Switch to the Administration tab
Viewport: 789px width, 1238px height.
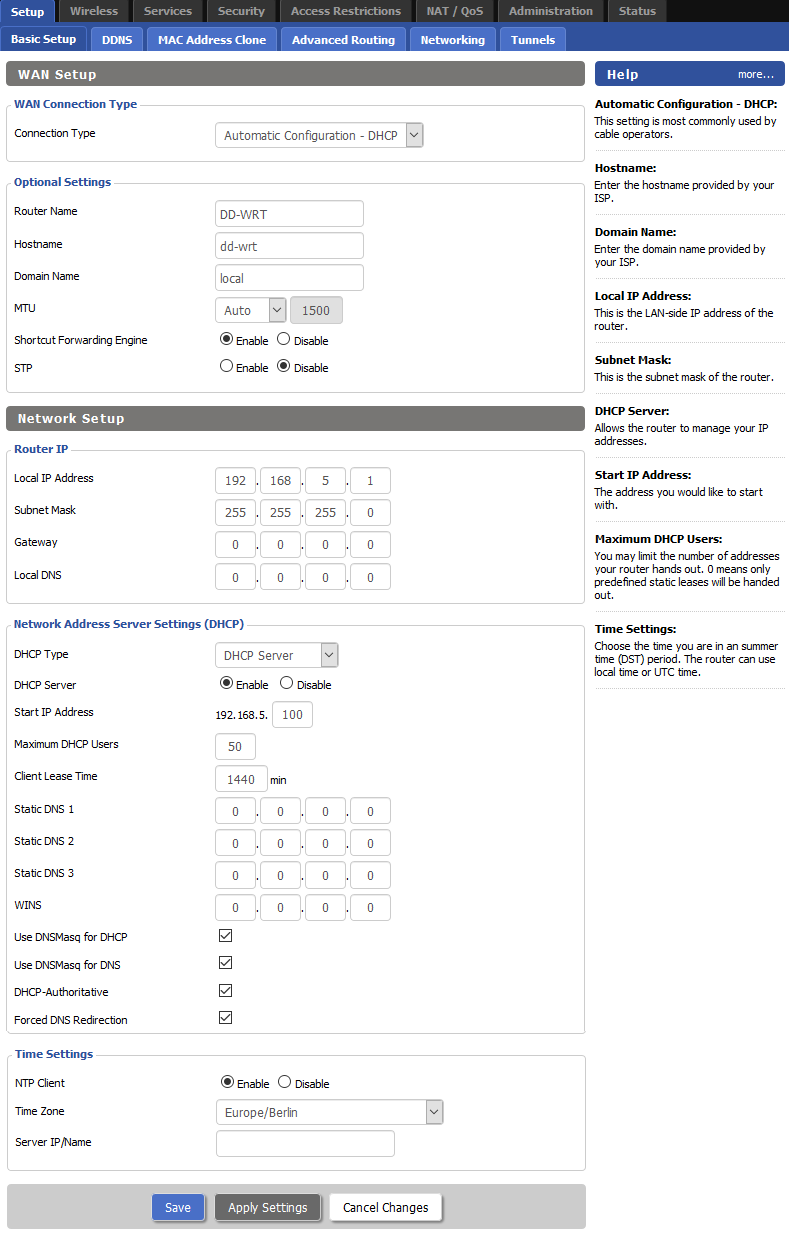coord(550,11)
